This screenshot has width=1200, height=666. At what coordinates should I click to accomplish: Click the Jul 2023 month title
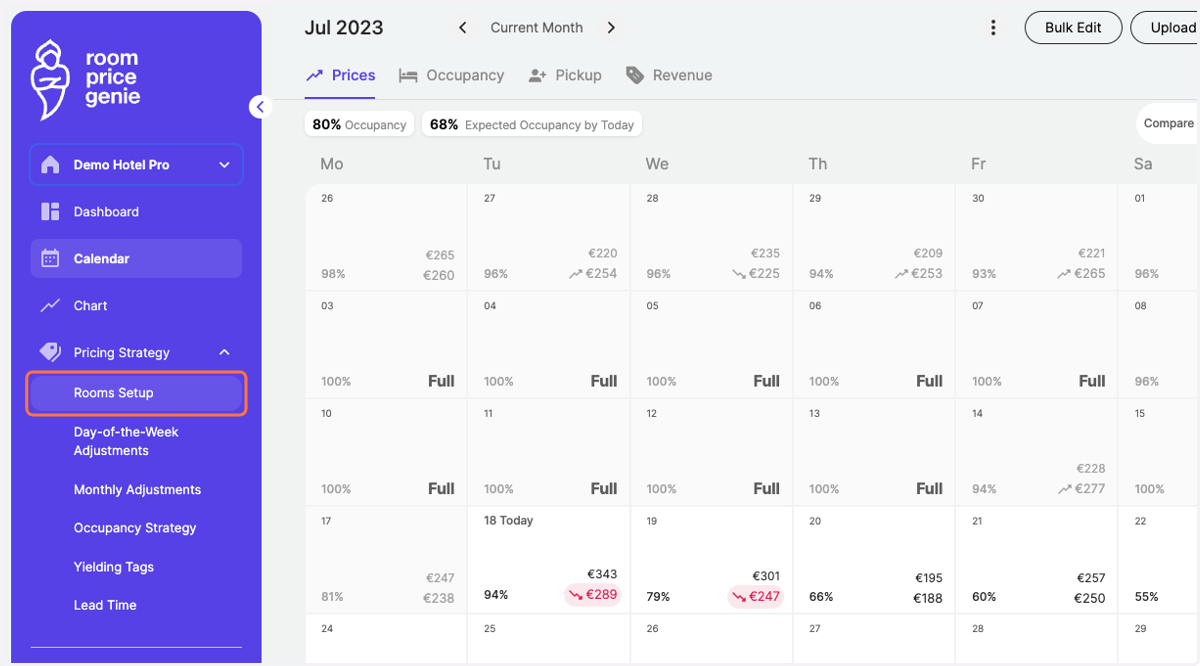pyautogui.click(x=344, y=28)
